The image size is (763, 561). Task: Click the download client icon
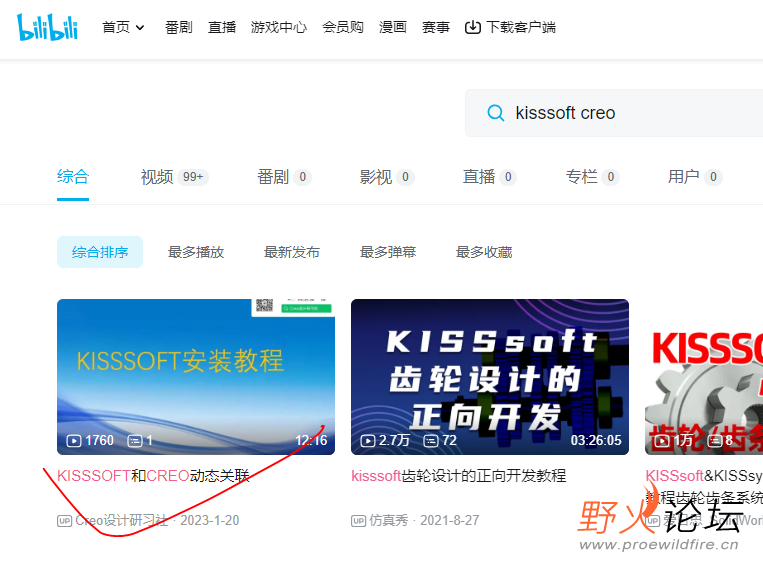click(472, 27)
